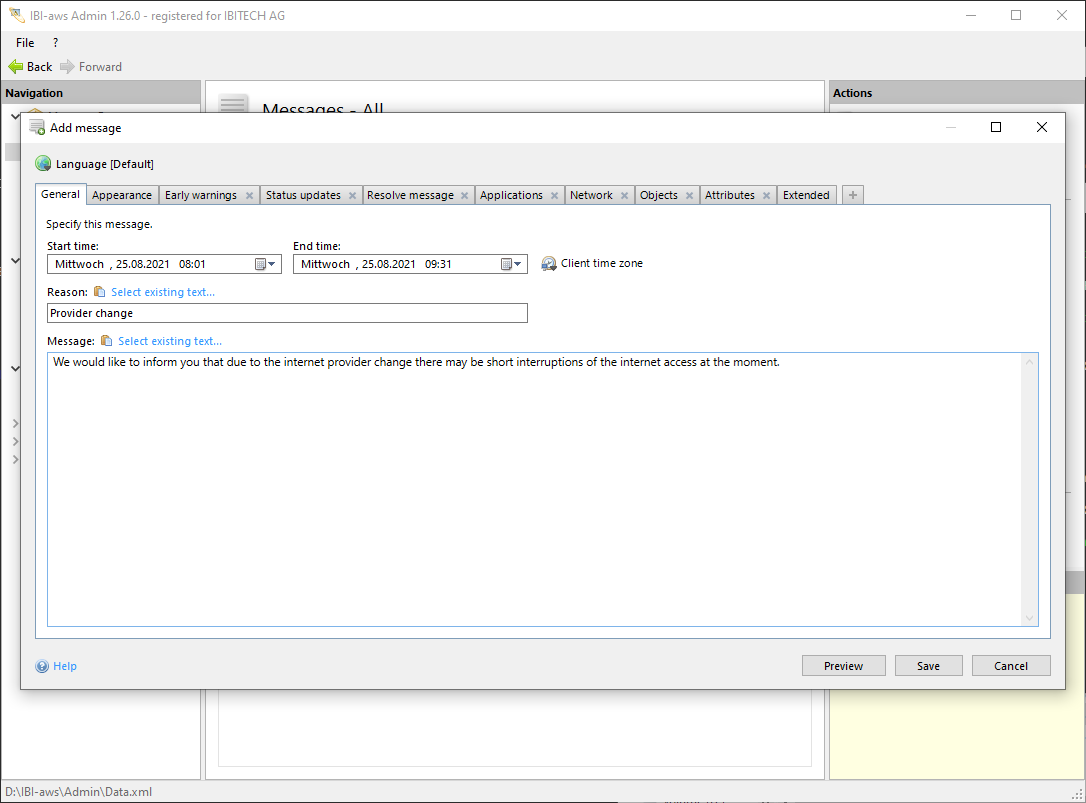The height and width of the screenshot is (803, 1086).
Task: Click the message box scrollbar down arrow
Action: tap(1030, 618)
